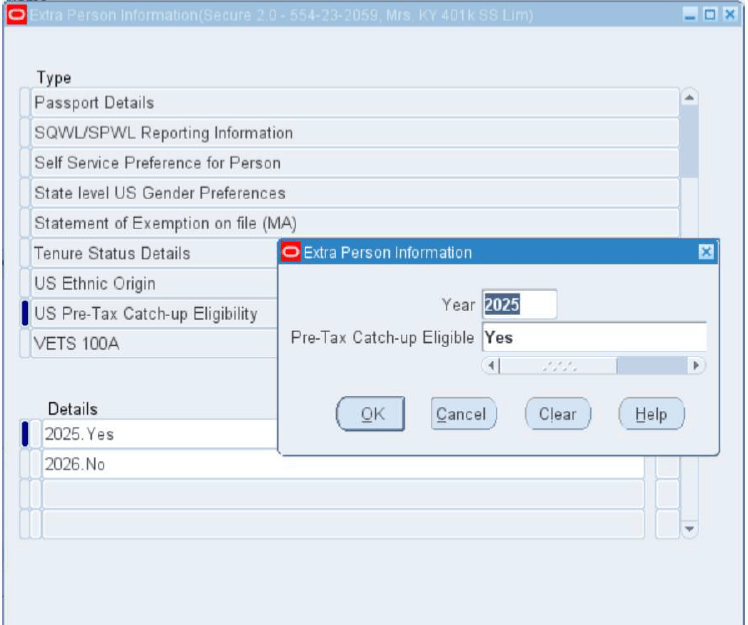
Task: Close the Extra Person Information dialog
Action: pos(706,252)
